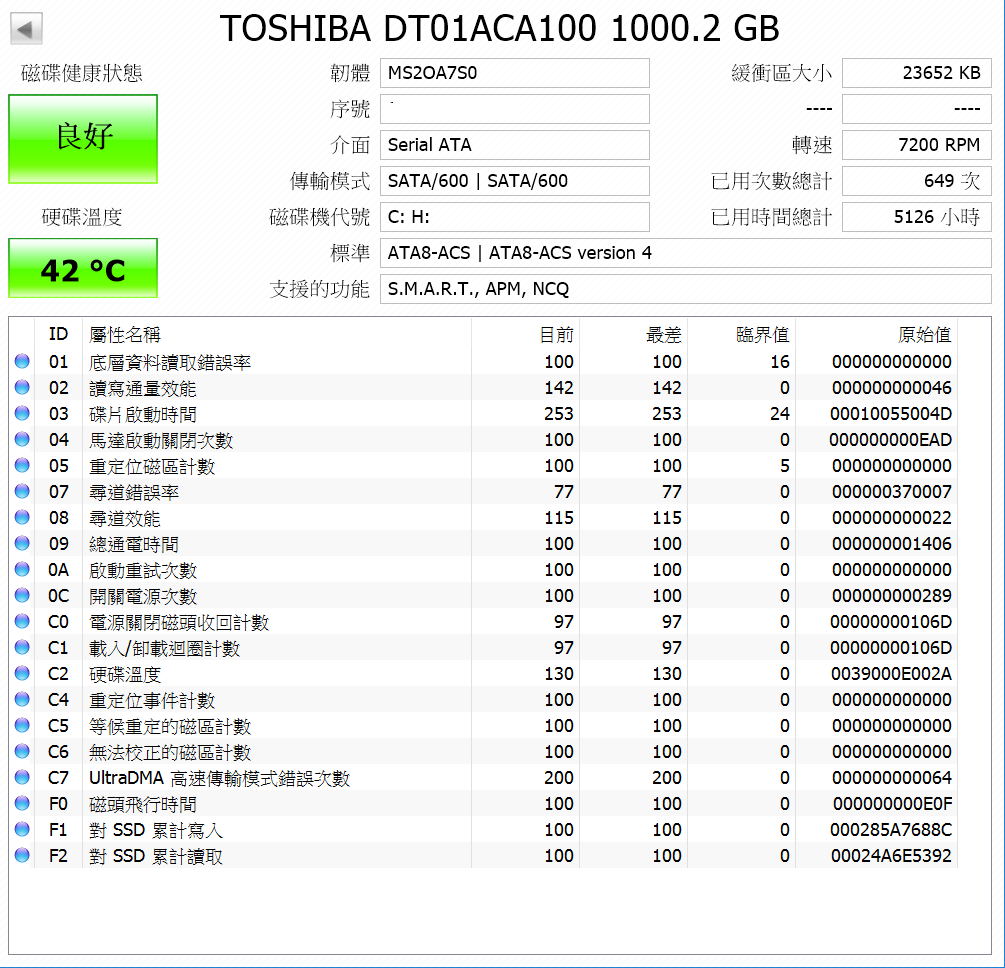Select the 等候重定的磁區計數 attribute row

(x=484, y=725)
